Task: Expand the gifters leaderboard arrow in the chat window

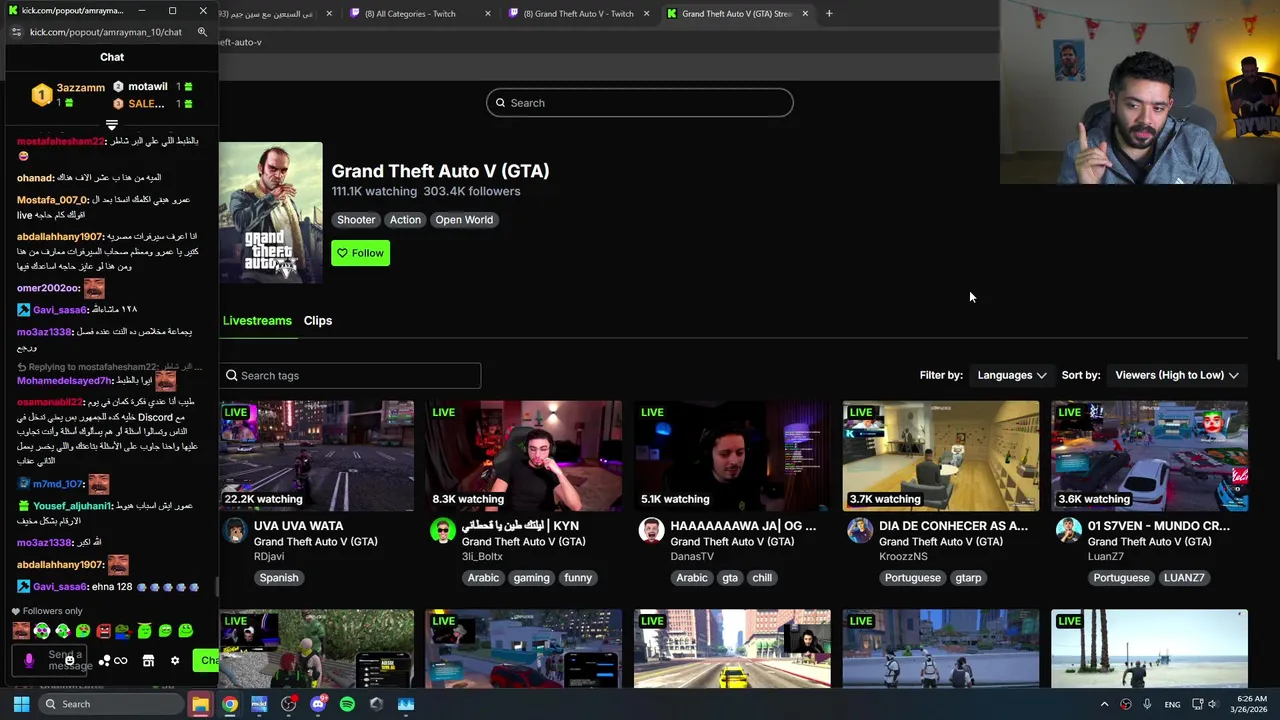Action: point(112,125)
